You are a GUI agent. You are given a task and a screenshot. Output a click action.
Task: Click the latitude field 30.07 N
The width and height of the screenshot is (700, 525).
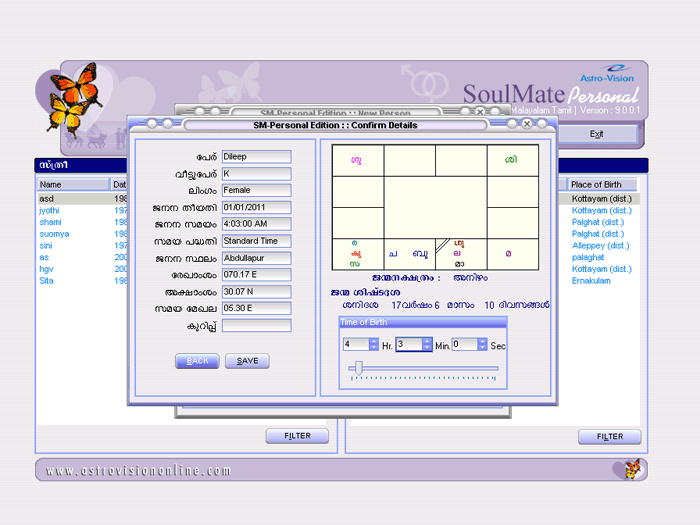pos(257,292)
